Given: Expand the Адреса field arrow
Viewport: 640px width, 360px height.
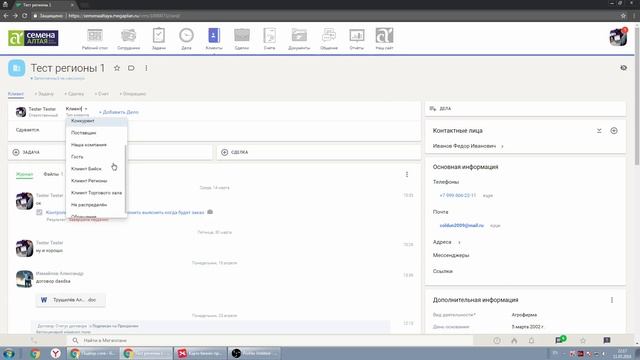Looking at the screenshot, I should (x=459, y=242).
